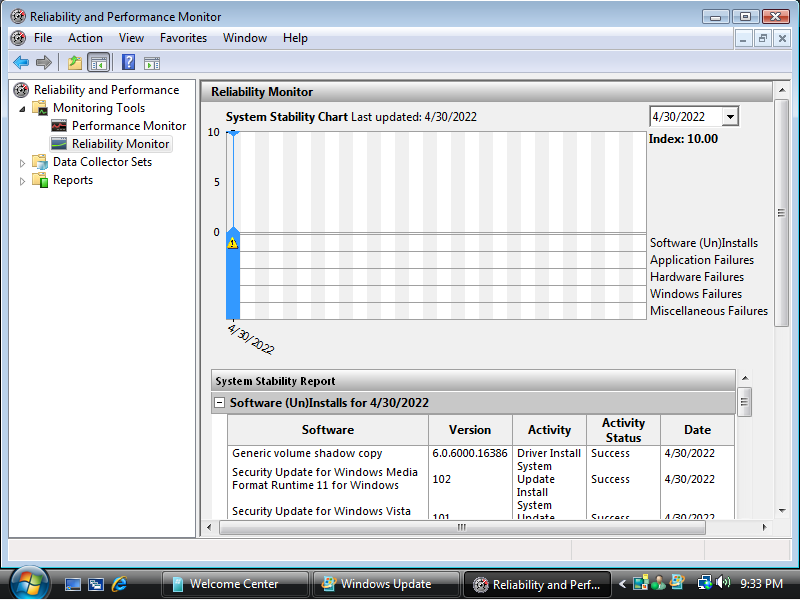Select Performance Monitor in the tree
Screen dimensions: 800x600
(128, 126)
